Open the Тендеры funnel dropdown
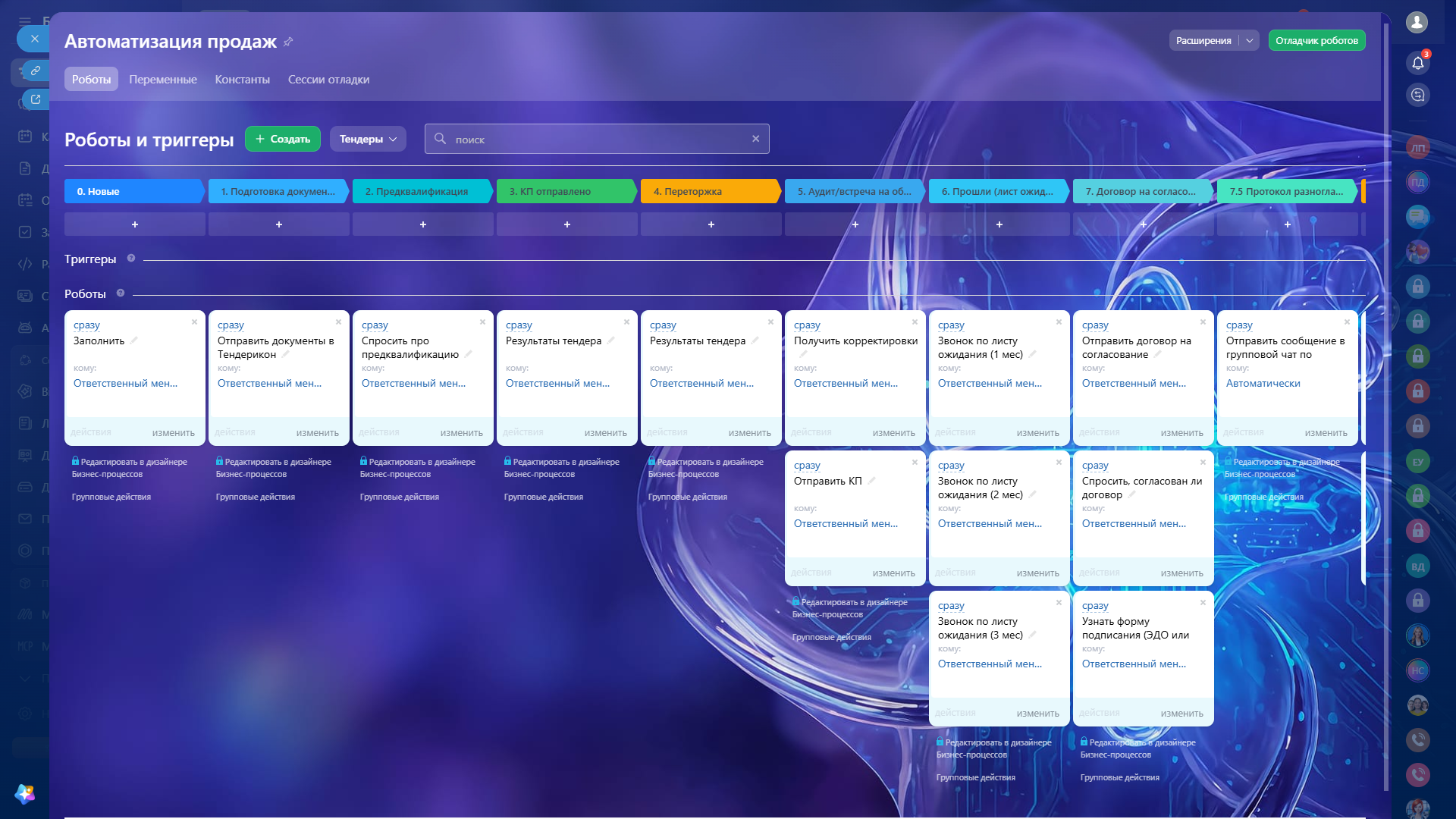Screen dimensions: 1456x819 tap(368, 139)
